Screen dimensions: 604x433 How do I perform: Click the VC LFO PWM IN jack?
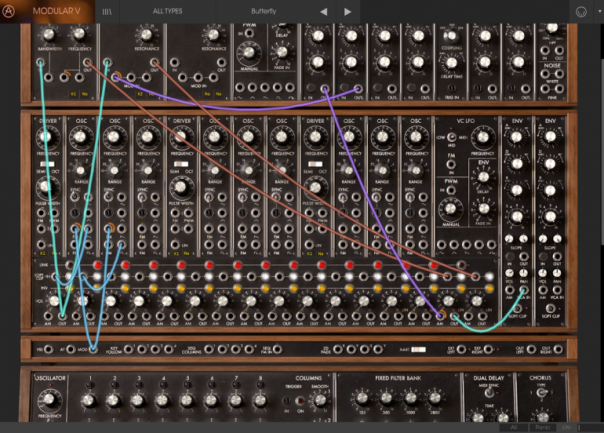point(451,190)
